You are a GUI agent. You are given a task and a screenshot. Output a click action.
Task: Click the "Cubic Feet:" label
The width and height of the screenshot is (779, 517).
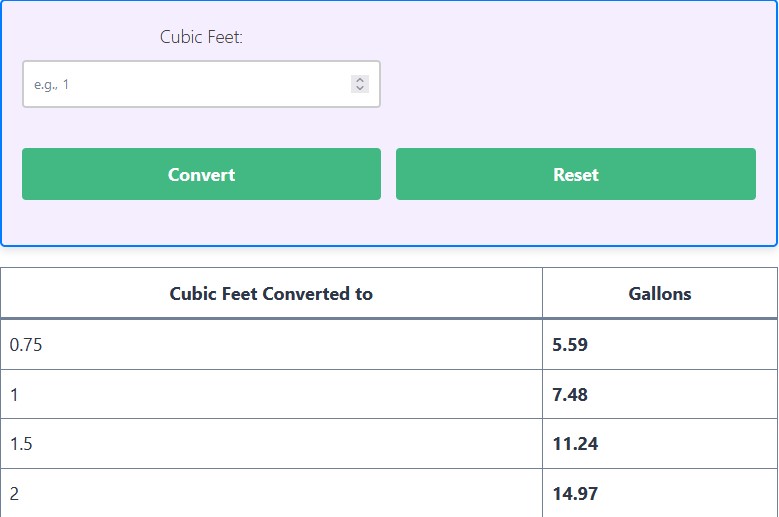[201, 37]
